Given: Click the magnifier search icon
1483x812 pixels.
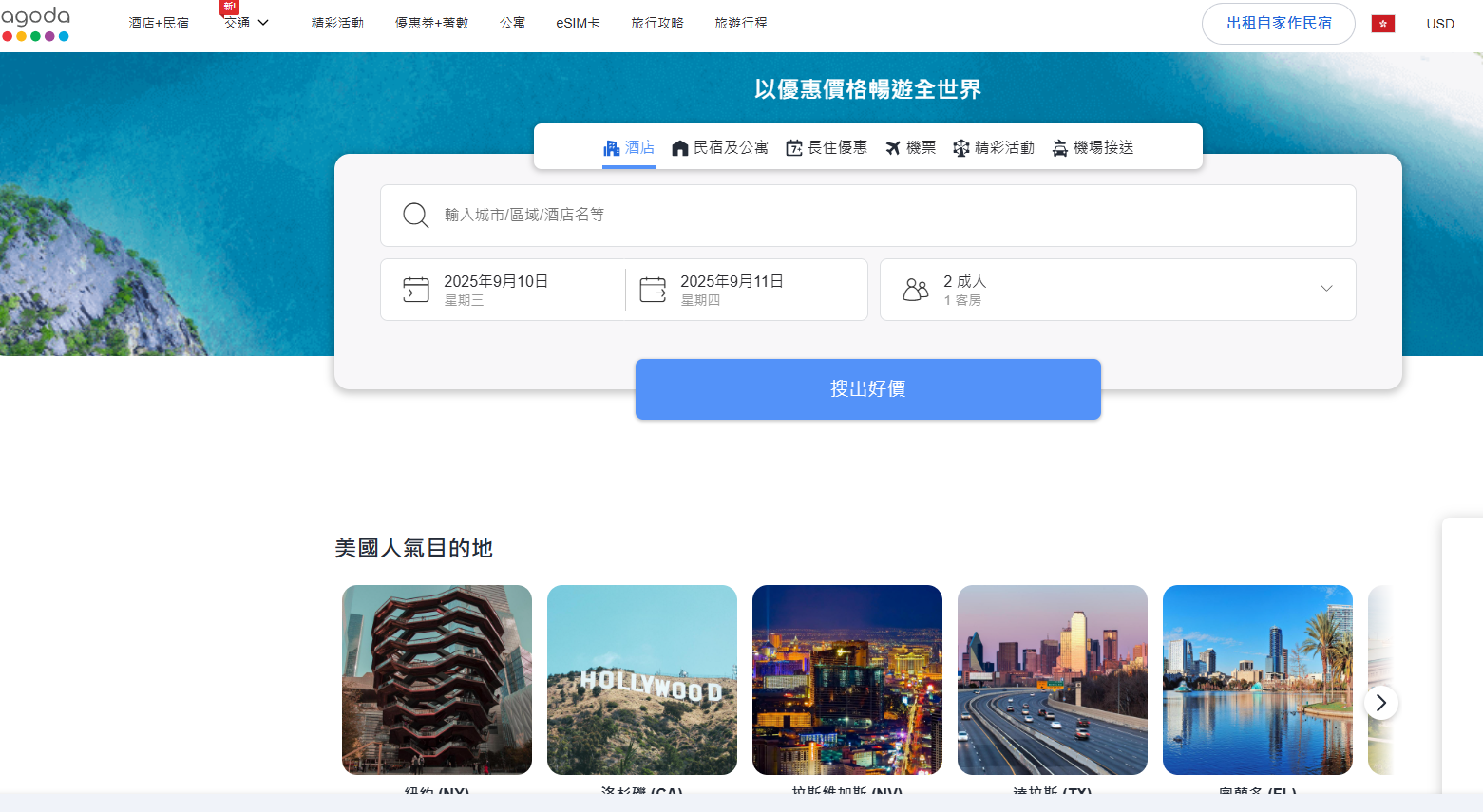Looking at the screenshot, I should [x=415, y=215].
